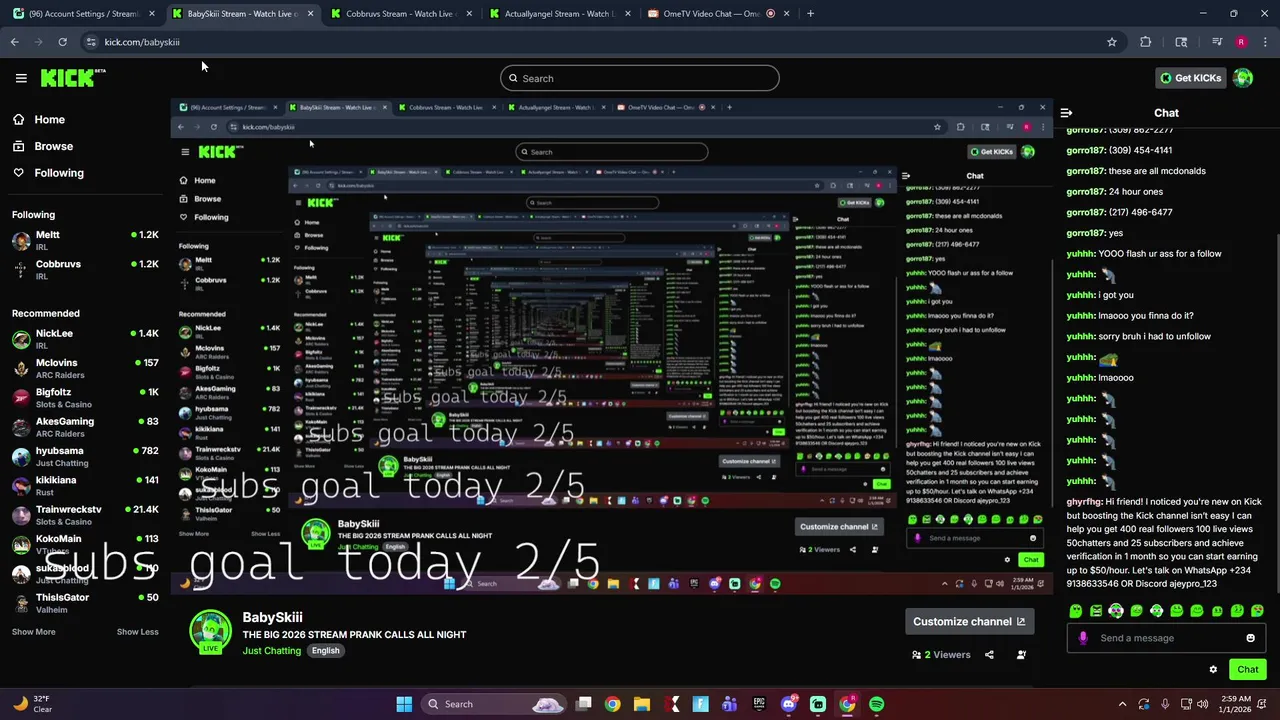Open Cobbruvs channel from Following list
This screenshot has width=1280, height=720.
(85, 269)
